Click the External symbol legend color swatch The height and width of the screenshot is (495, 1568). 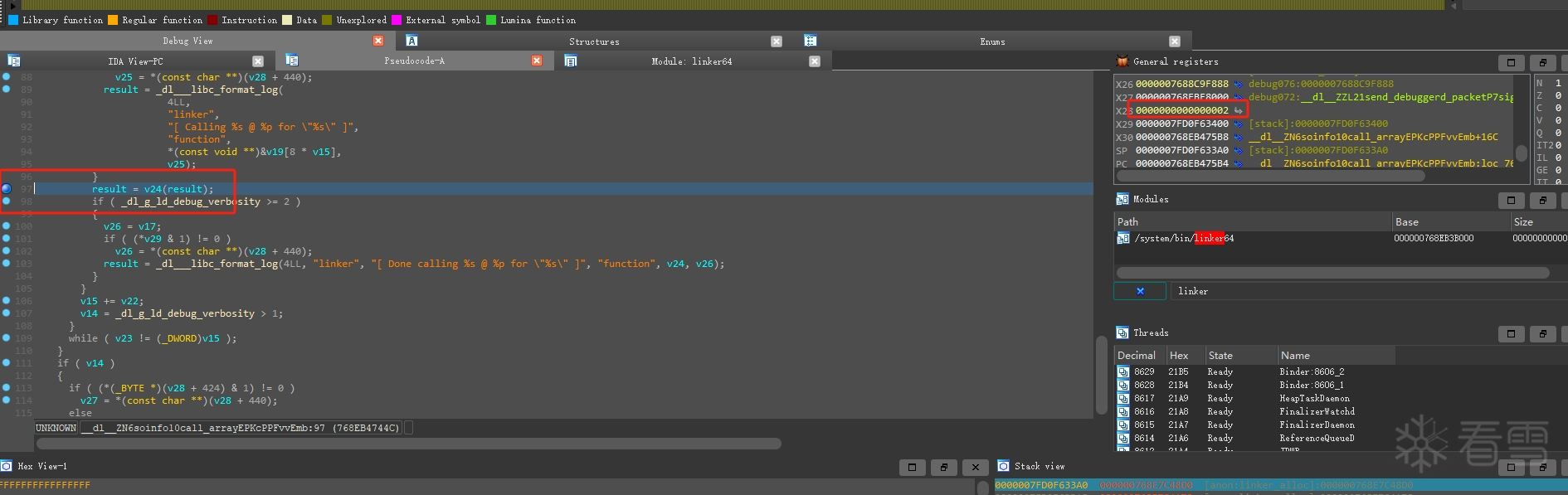click(x=397, y=20)
